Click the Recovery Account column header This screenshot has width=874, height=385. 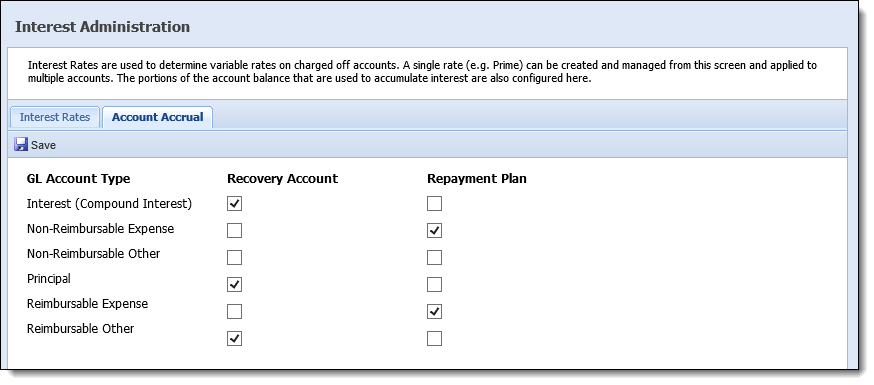283,179
